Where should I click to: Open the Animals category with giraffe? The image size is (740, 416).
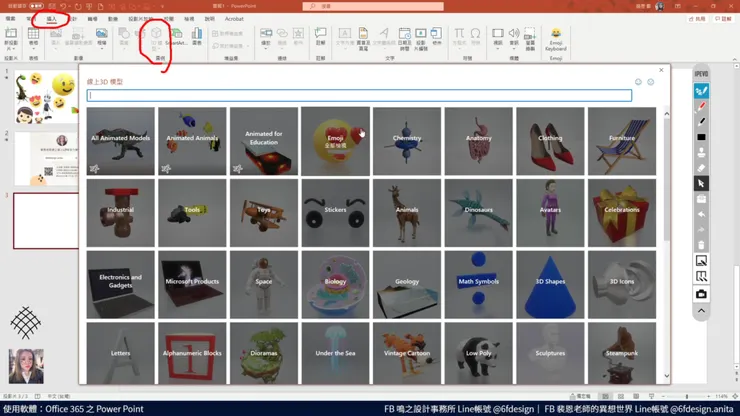(407, 213)
